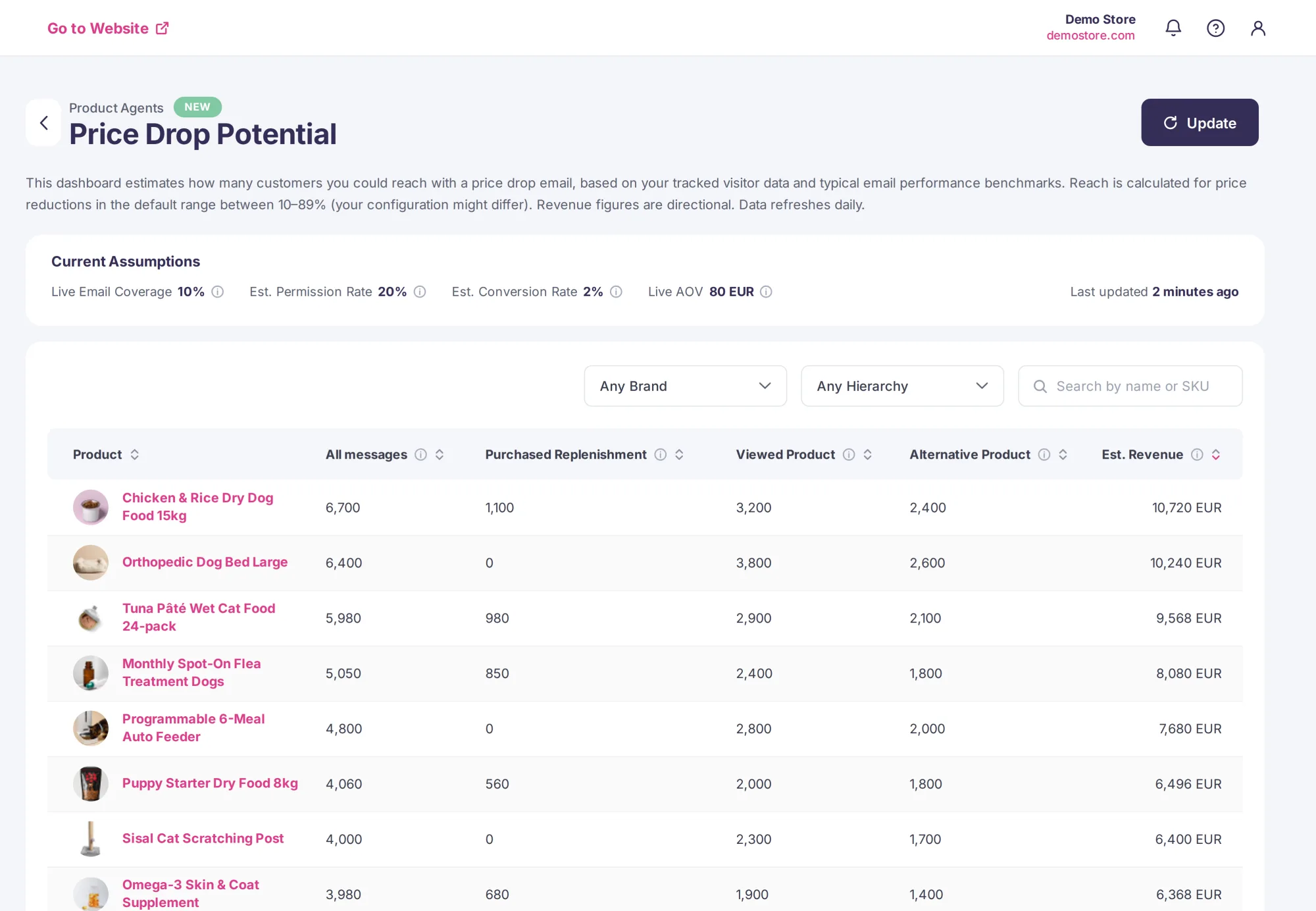Click the Product Agents breadcrumb
Image resolution: width=1316 pixels, height=911 pixels.
pyautogui.click(x=116, y=108)
